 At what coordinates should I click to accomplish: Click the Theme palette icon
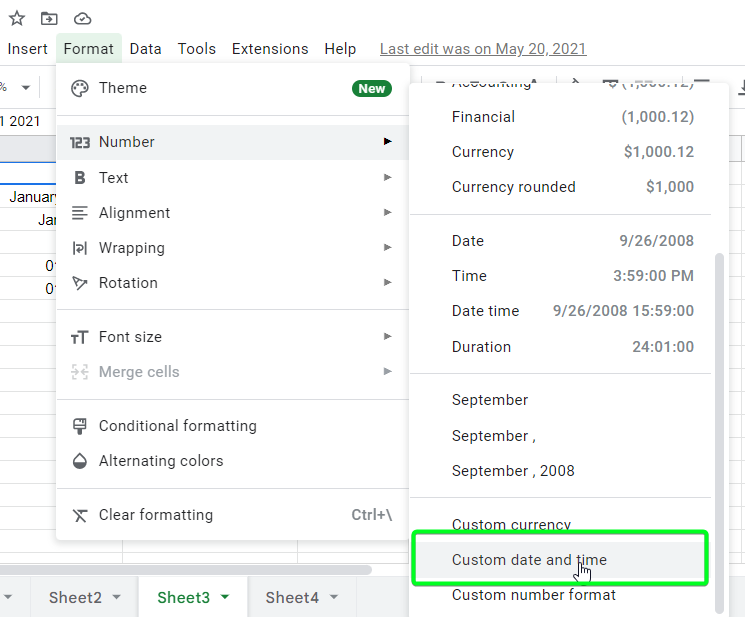tap(80, 88)
